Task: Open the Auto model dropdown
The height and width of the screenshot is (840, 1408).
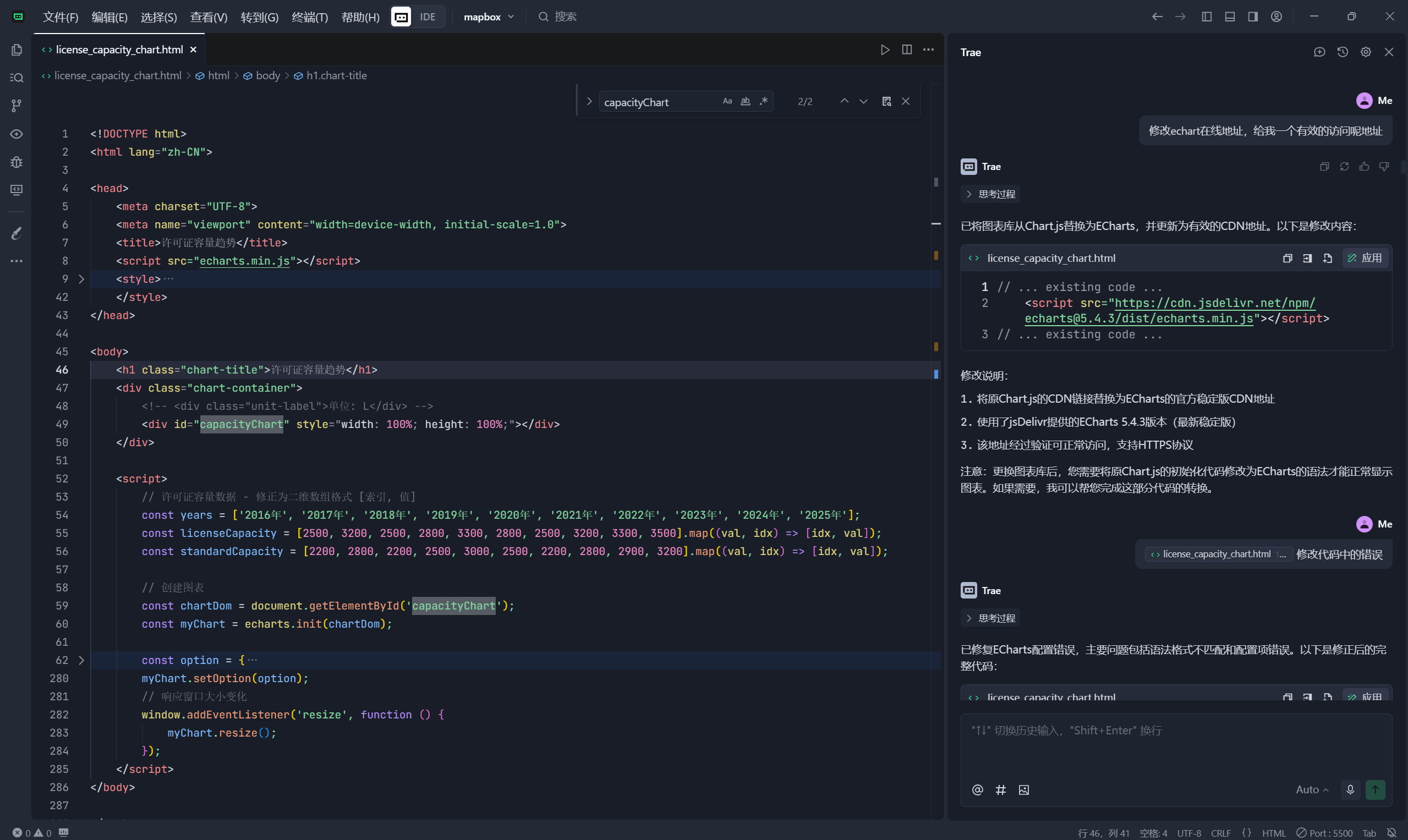Action: point(1312,789)
